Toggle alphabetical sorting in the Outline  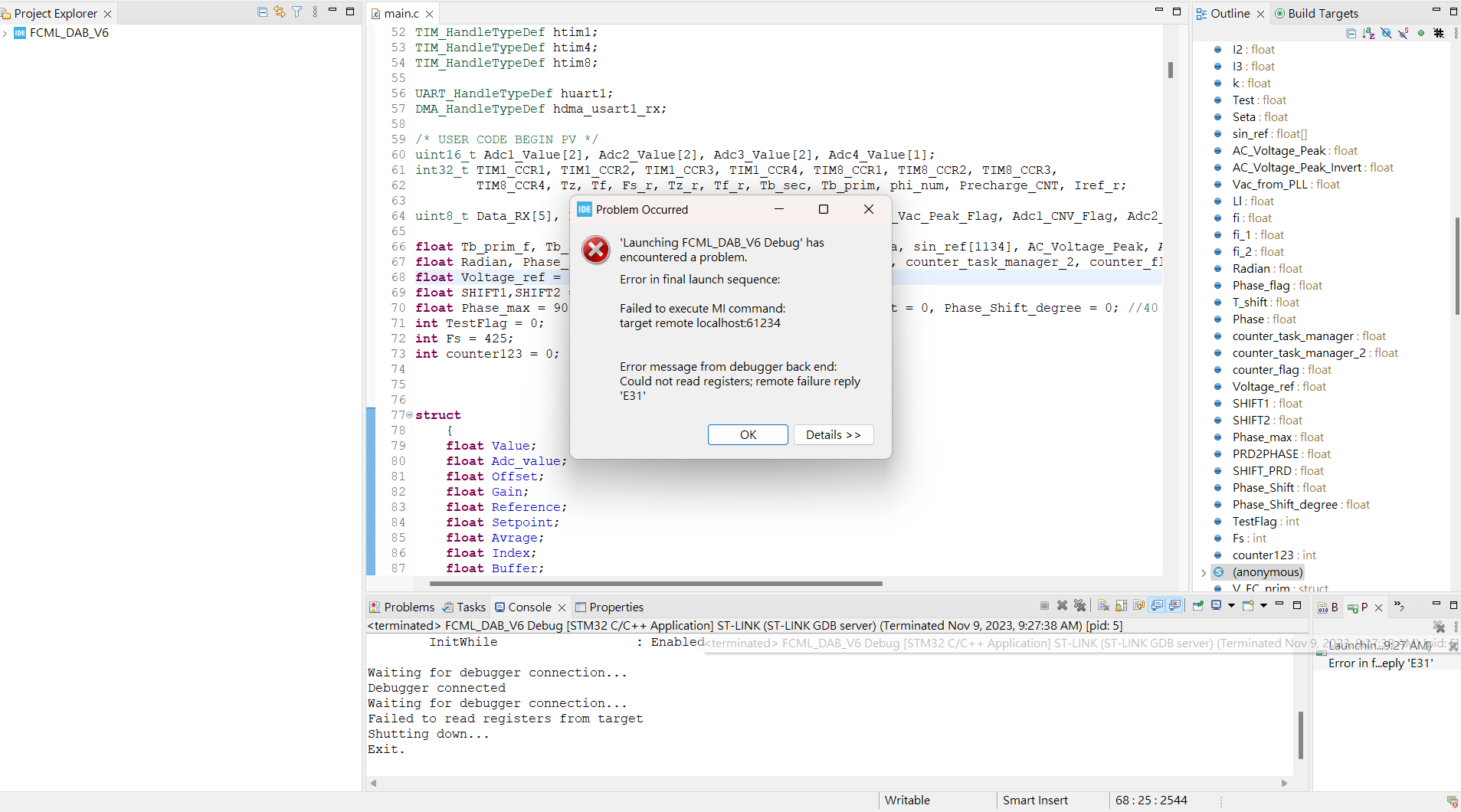pyautogui.click(x=1368, y=34)
